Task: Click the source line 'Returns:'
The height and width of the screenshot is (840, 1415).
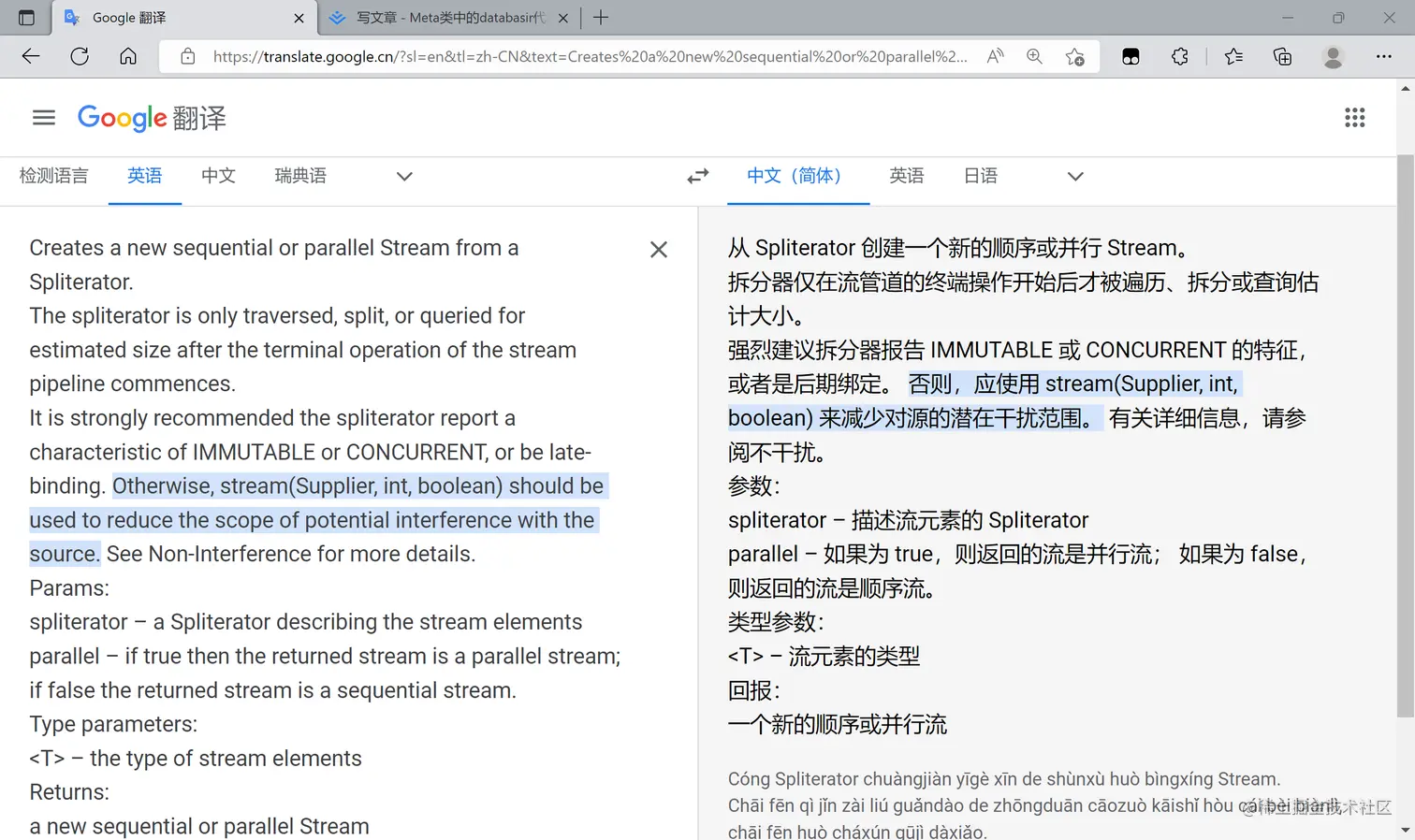Action: click(69, 792)
